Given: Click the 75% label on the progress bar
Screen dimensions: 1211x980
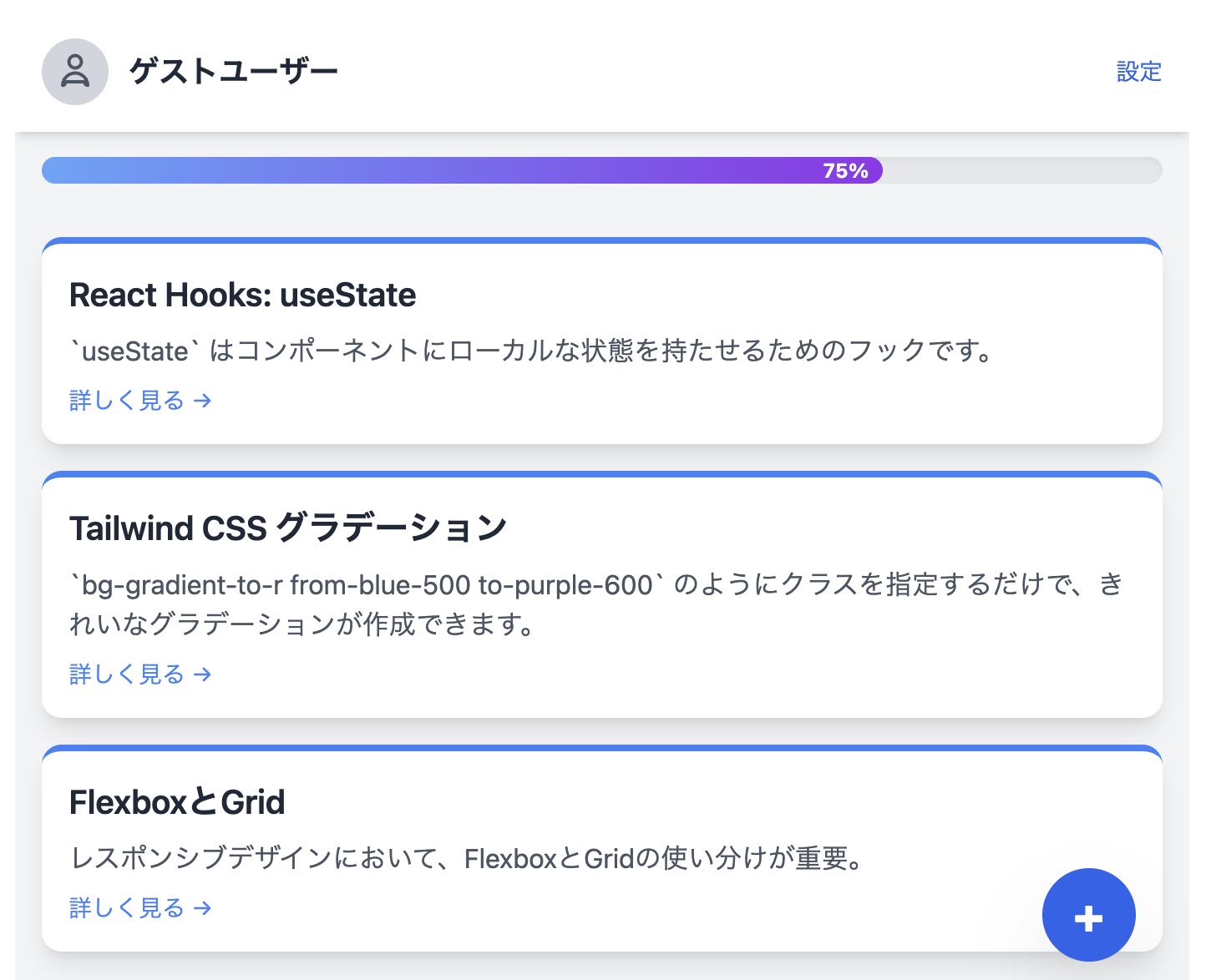Looking at the screenshot, I should click(845, 171).
